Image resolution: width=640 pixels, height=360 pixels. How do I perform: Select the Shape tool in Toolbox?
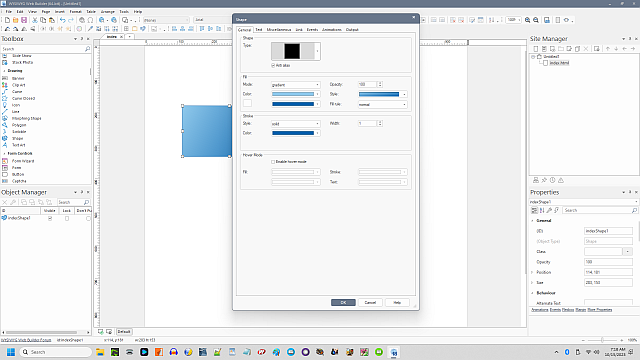17,138
